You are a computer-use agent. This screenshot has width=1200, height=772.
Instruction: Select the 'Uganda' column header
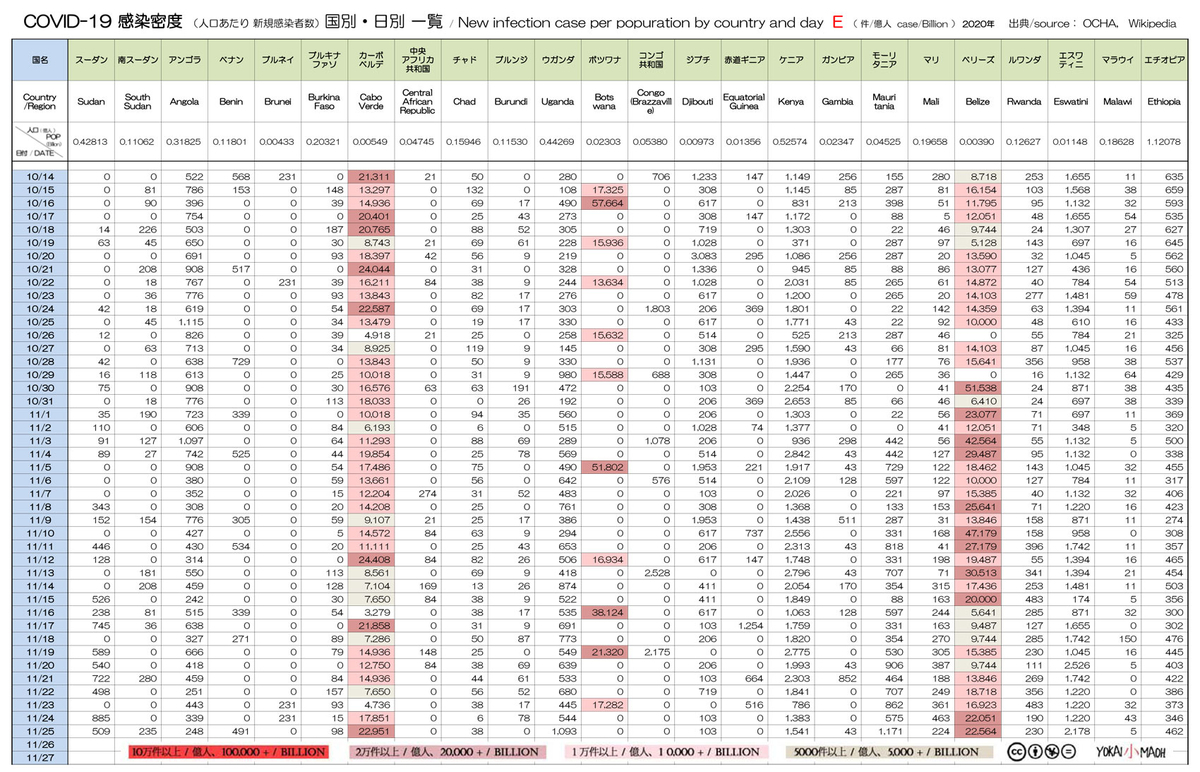557,102
